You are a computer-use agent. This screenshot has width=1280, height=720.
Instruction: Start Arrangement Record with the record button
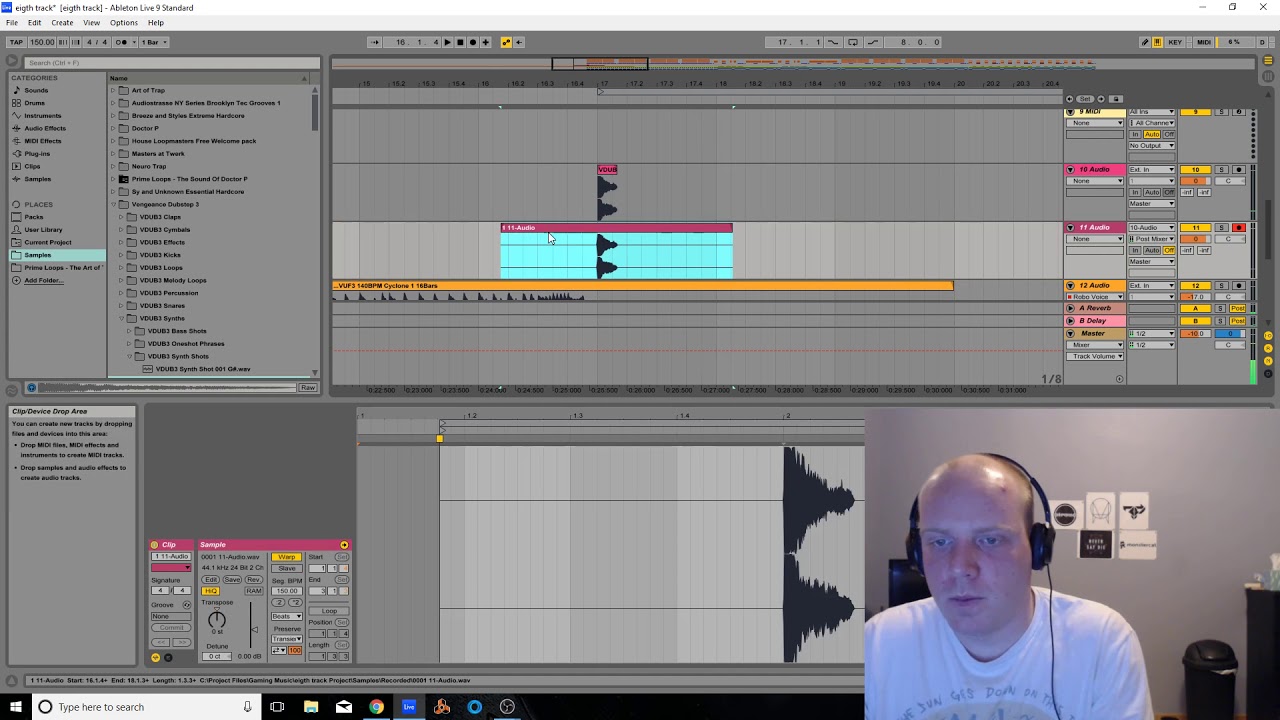473,42
